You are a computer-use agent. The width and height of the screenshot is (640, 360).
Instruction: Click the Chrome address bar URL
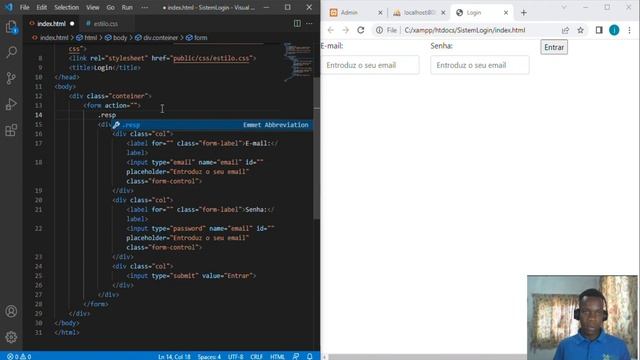click(x=465, y=30)
